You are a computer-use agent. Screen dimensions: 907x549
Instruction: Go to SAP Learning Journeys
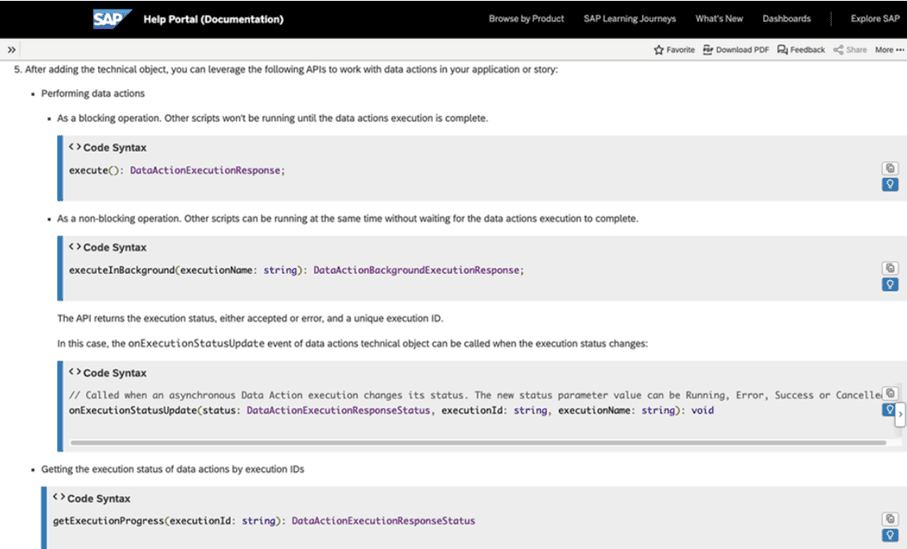click(x=629, y=19)
